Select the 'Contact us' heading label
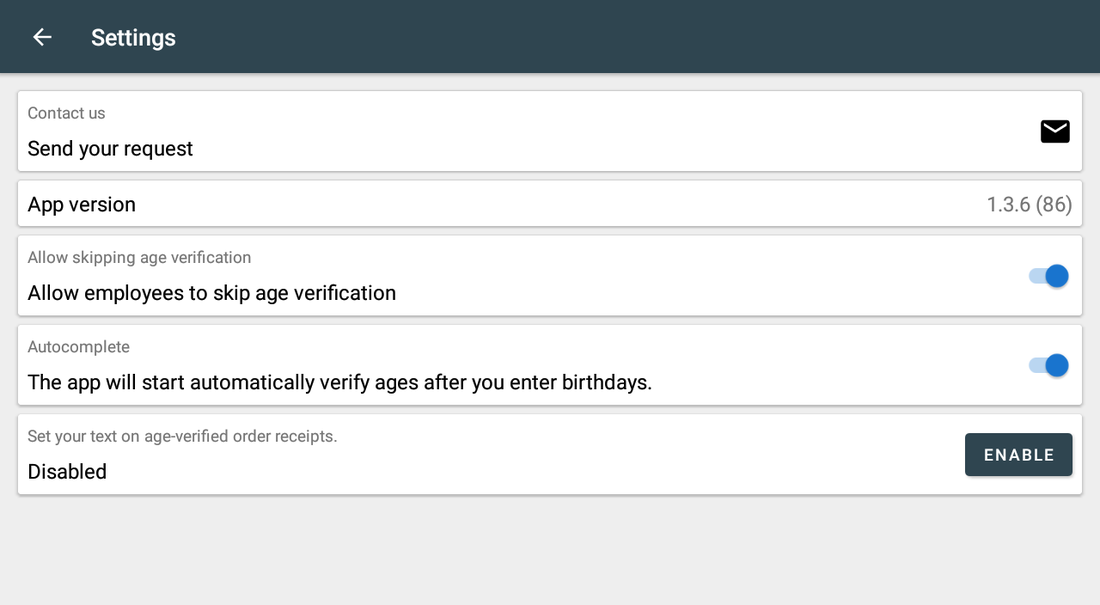The width and height of the screenshot is (1100, 605). point(66,113)
